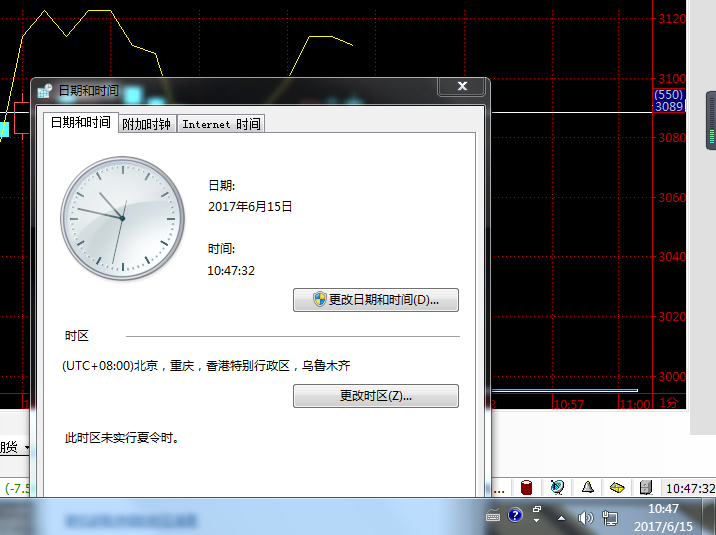Click the time text 10:47:32 in dialog

(x=231, y=271)
